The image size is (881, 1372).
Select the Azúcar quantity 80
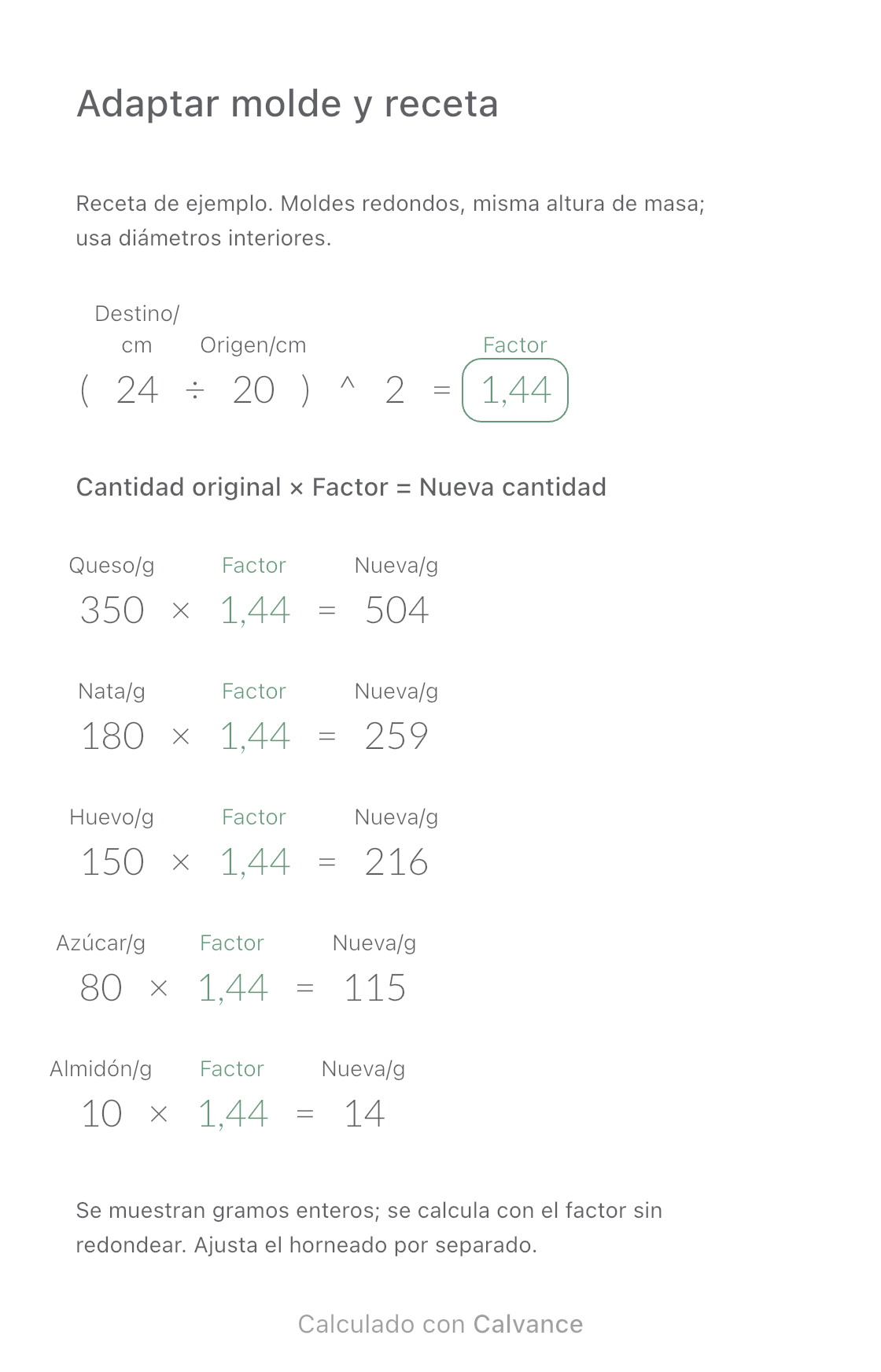tap(101, 988)
